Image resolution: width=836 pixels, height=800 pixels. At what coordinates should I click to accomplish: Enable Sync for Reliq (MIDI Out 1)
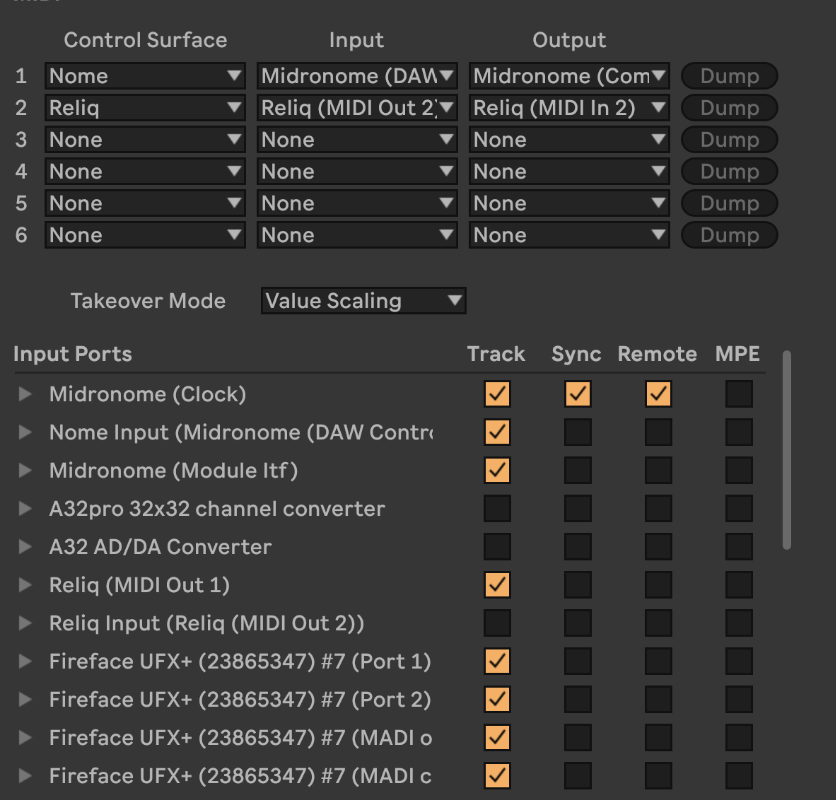click(x=577, y=585)
